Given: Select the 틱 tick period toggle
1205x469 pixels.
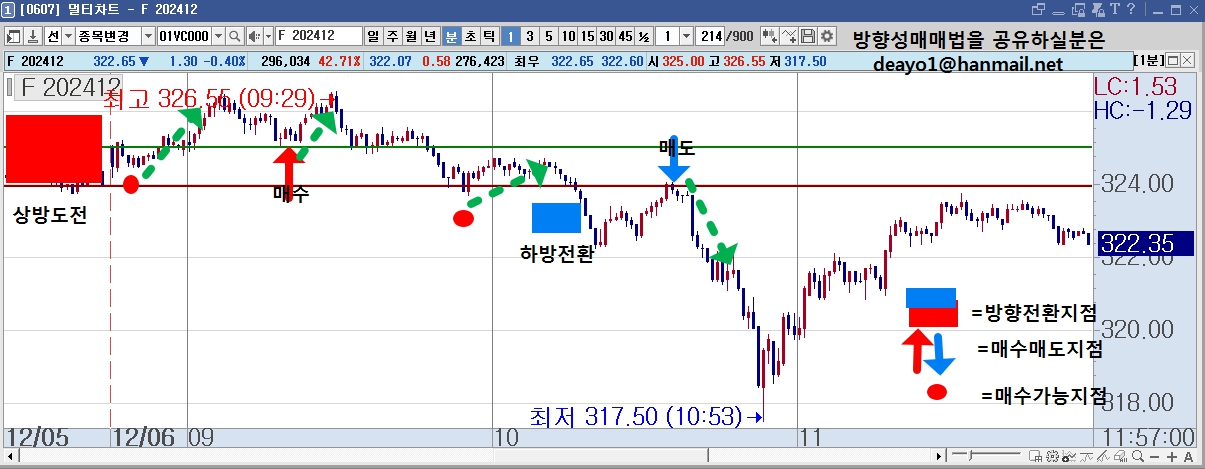Looking at the screenshot, I should click(x=489, y=36).
